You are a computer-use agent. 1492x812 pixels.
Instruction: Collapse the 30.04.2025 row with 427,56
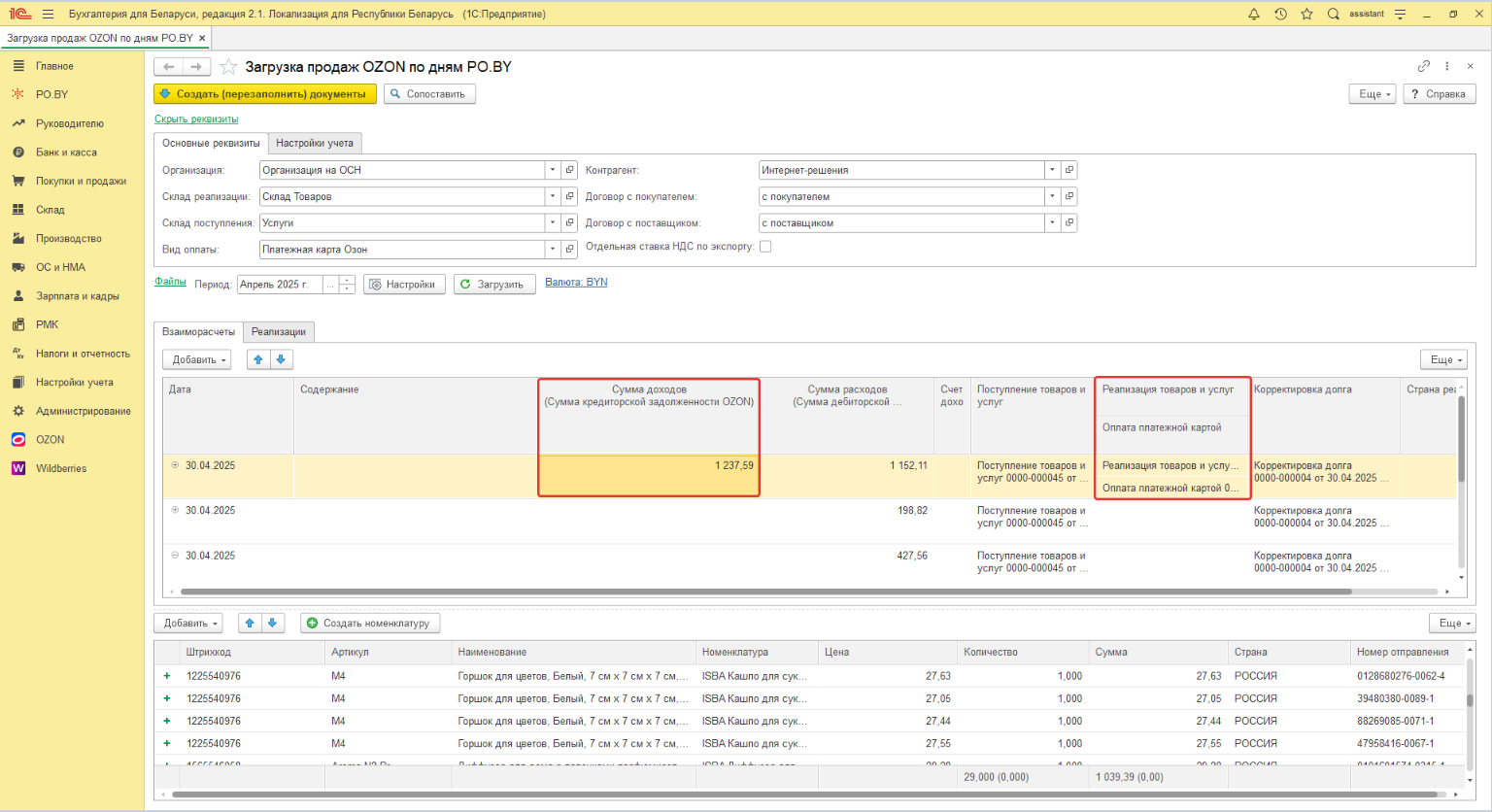pos(175,556)
